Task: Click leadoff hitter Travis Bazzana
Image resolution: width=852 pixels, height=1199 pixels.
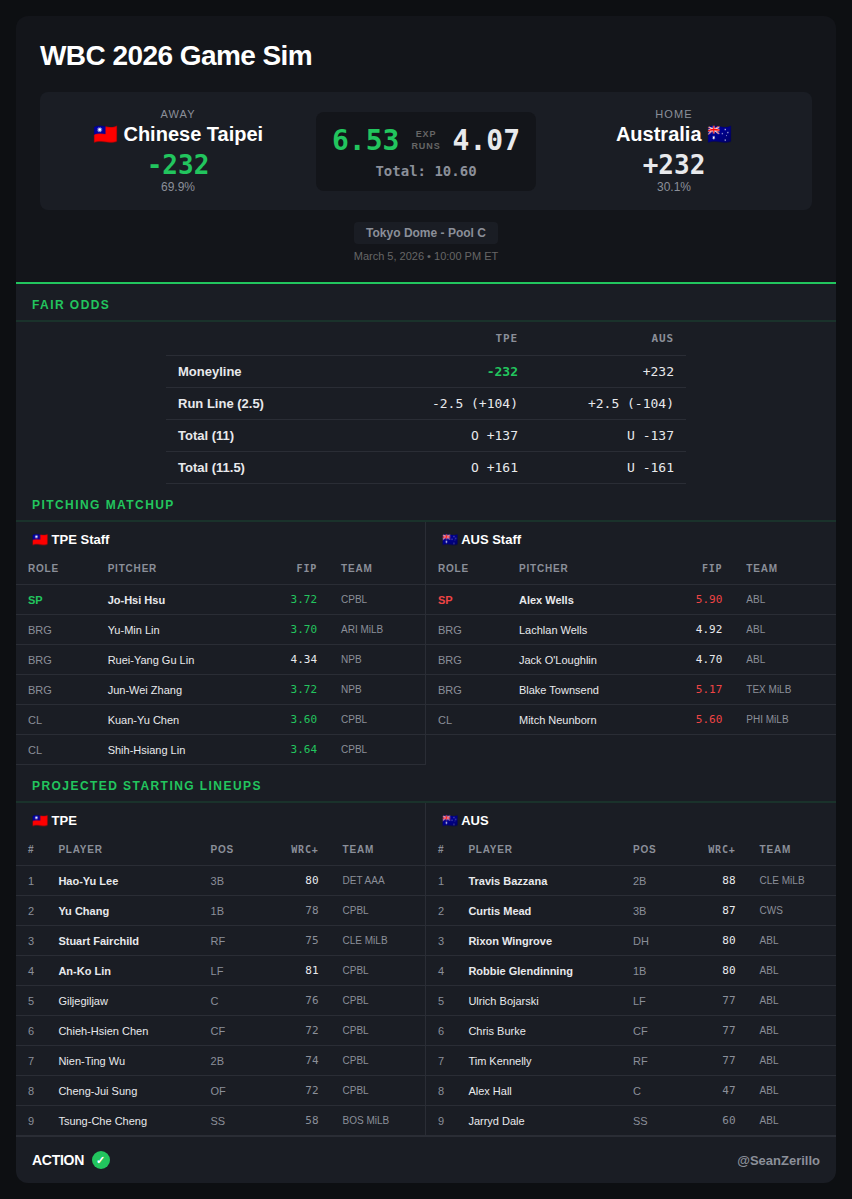Action: [x=507, y=881]
